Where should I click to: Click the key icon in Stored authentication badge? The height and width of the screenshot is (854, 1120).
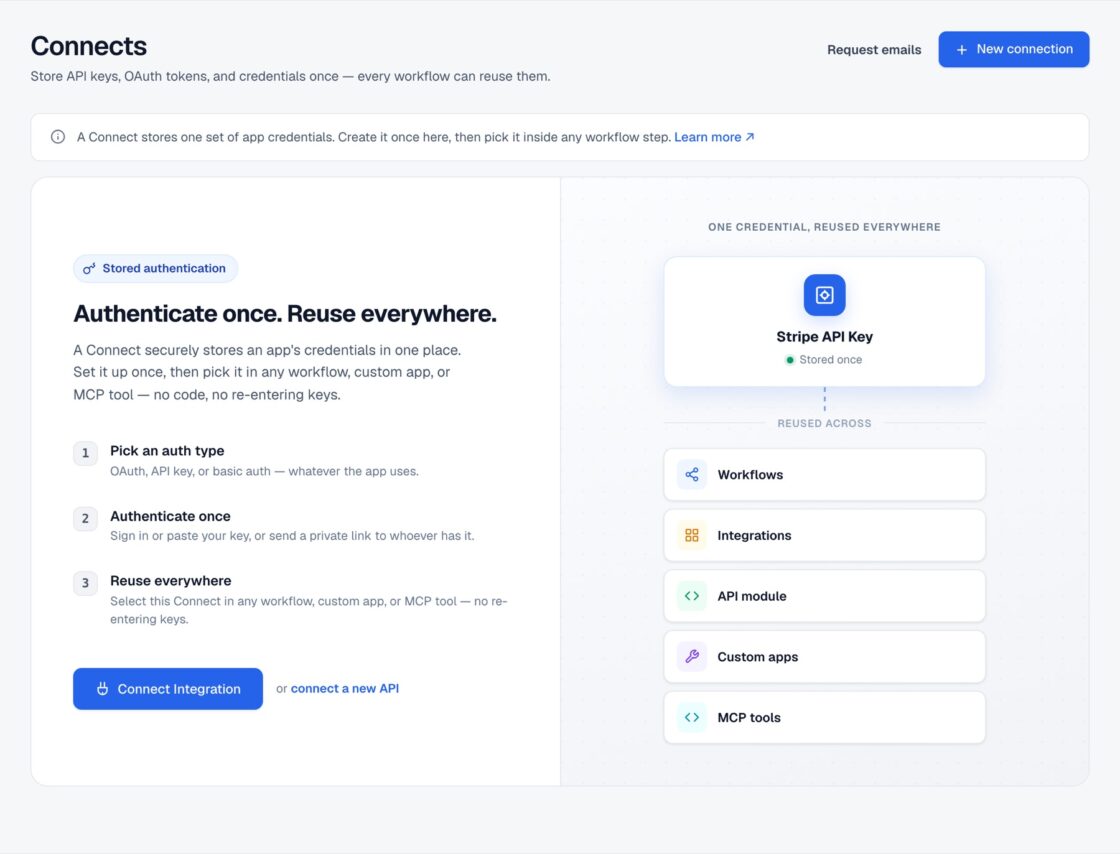89,268
